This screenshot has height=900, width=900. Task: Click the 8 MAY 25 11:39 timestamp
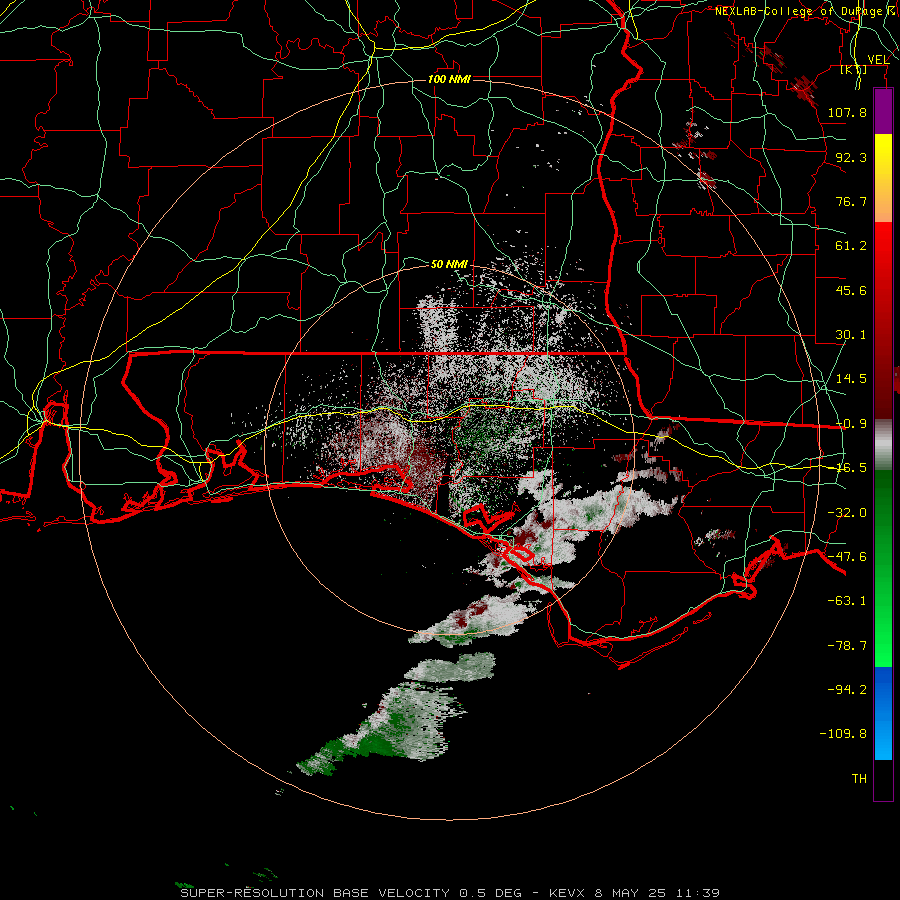659,893
